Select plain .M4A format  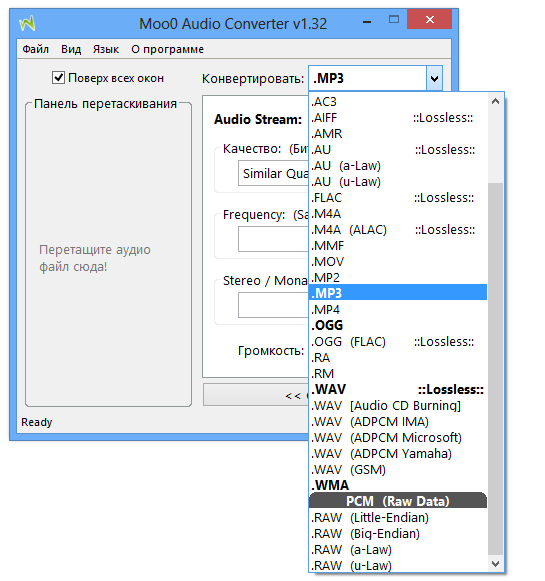[x=398, y=214]
